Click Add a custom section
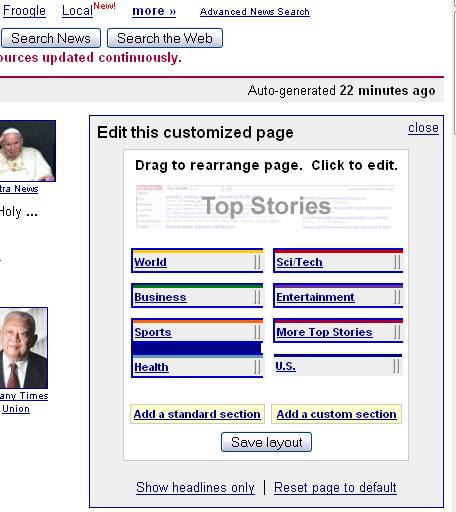The image size is (456, 512). [337, 414]
